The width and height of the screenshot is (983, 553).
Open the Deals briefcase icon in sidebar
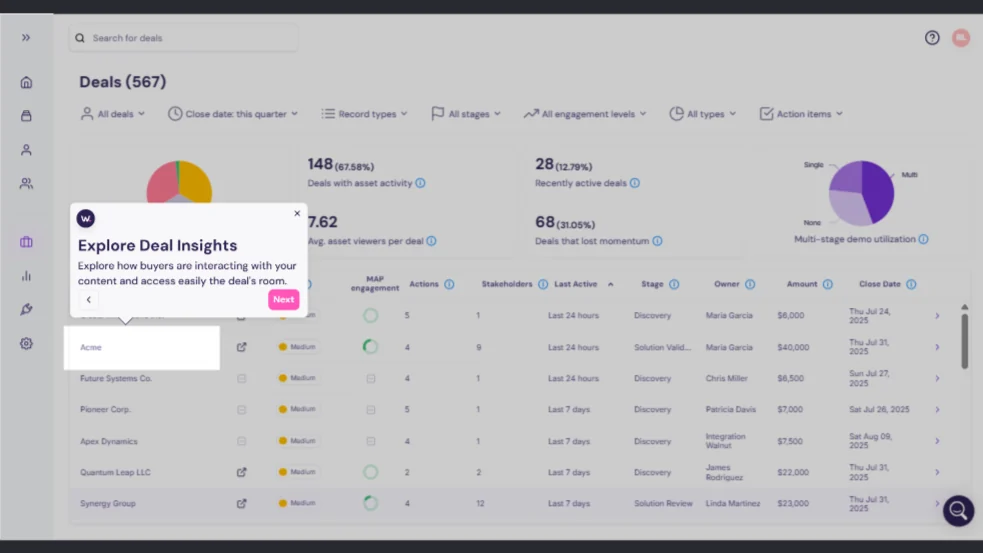point(26,242)
